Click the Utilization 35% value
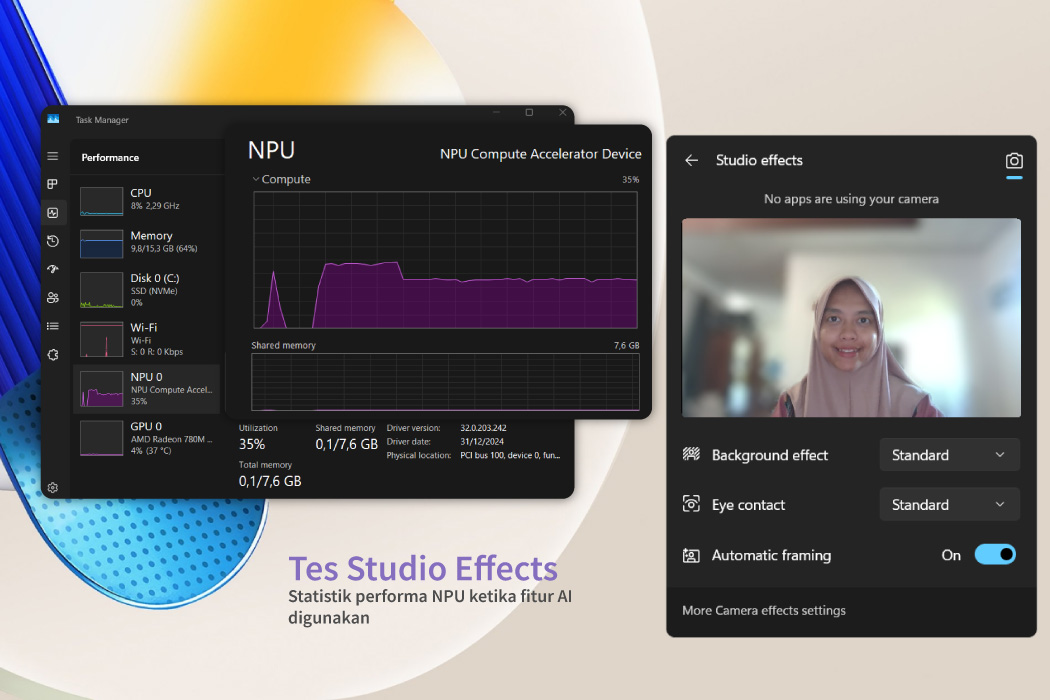This screenshot has width=1050, height=700. (252, 444)
